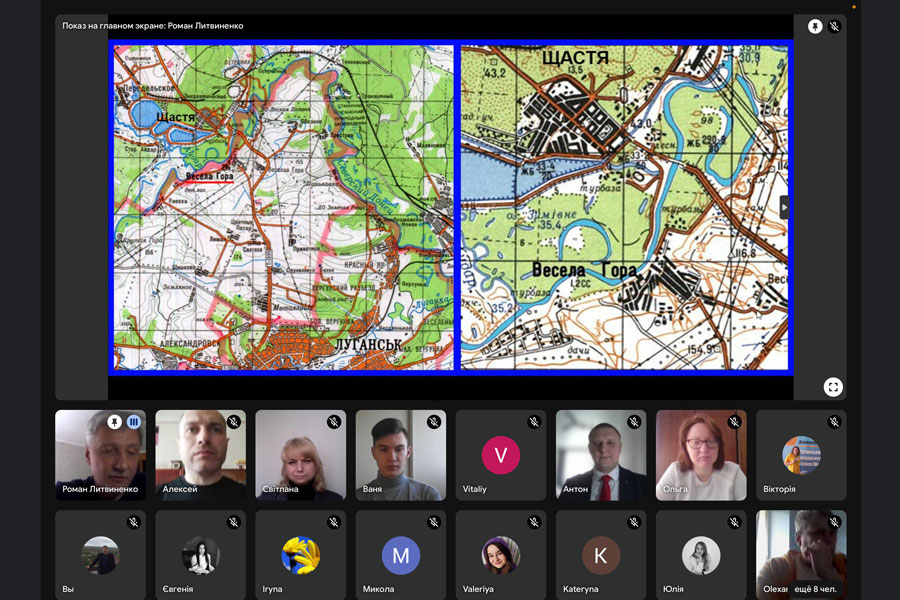Click the muted mic icon on Iryna's tile
The width and height of the screenshot is (900, 600).
334,522
